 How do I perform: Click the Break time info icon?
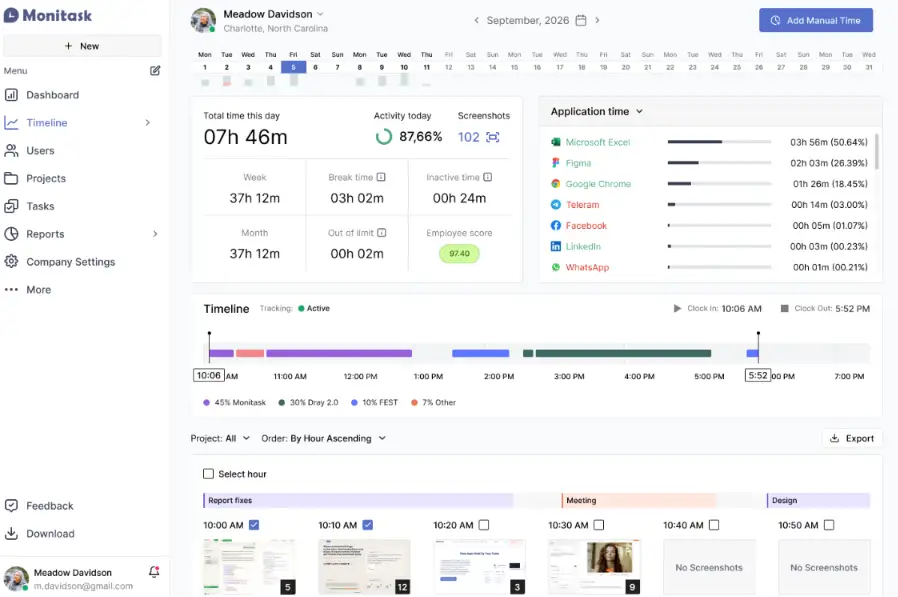381,177
